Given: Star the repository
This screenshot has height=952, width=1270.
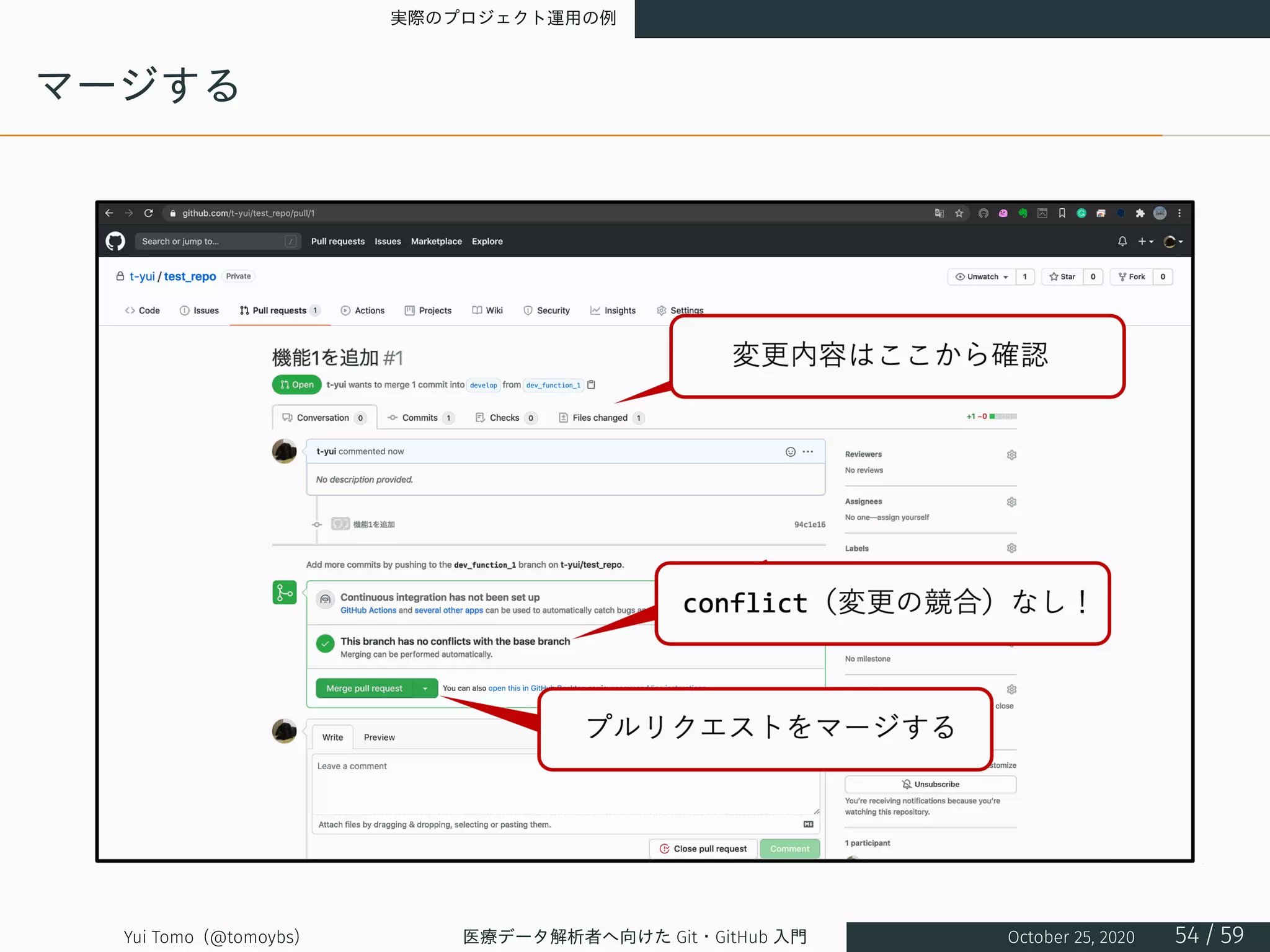Looking at the screenshot, I should click(x=1062, y=276).
